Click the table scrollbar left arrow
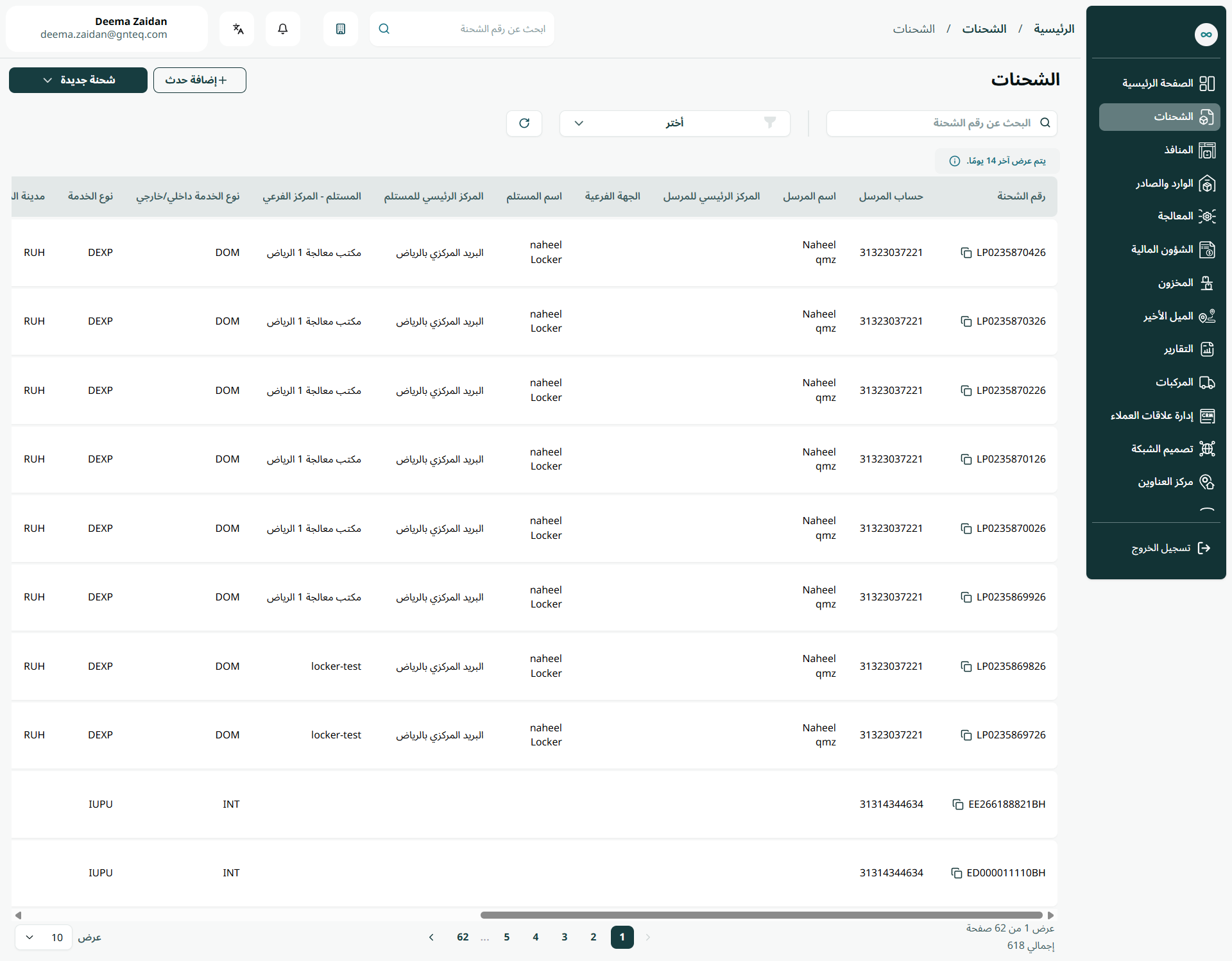This screenshot has height=961, width=1232. (18, 915)
